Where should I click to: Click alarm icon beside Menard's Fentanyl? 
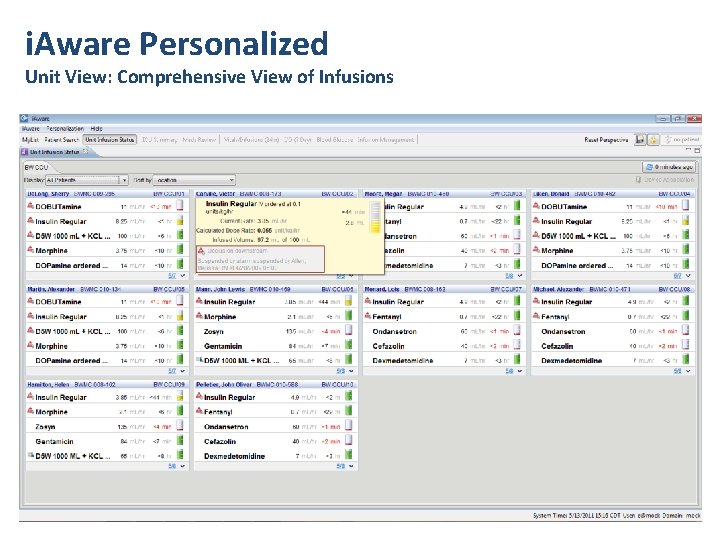click(368, 315)
